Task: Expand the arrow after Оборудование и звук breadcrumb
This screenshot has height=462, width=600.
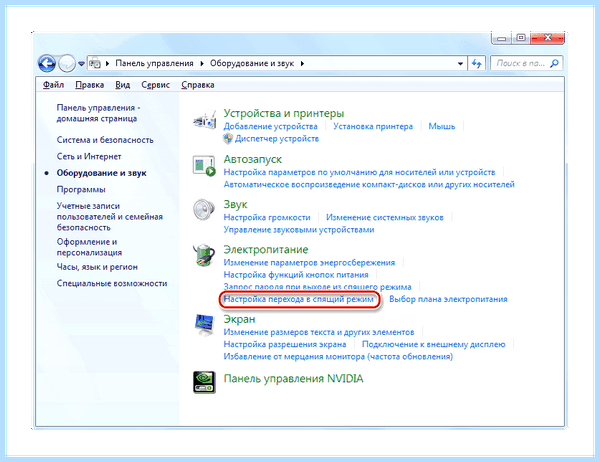Action: pos(302,64)
